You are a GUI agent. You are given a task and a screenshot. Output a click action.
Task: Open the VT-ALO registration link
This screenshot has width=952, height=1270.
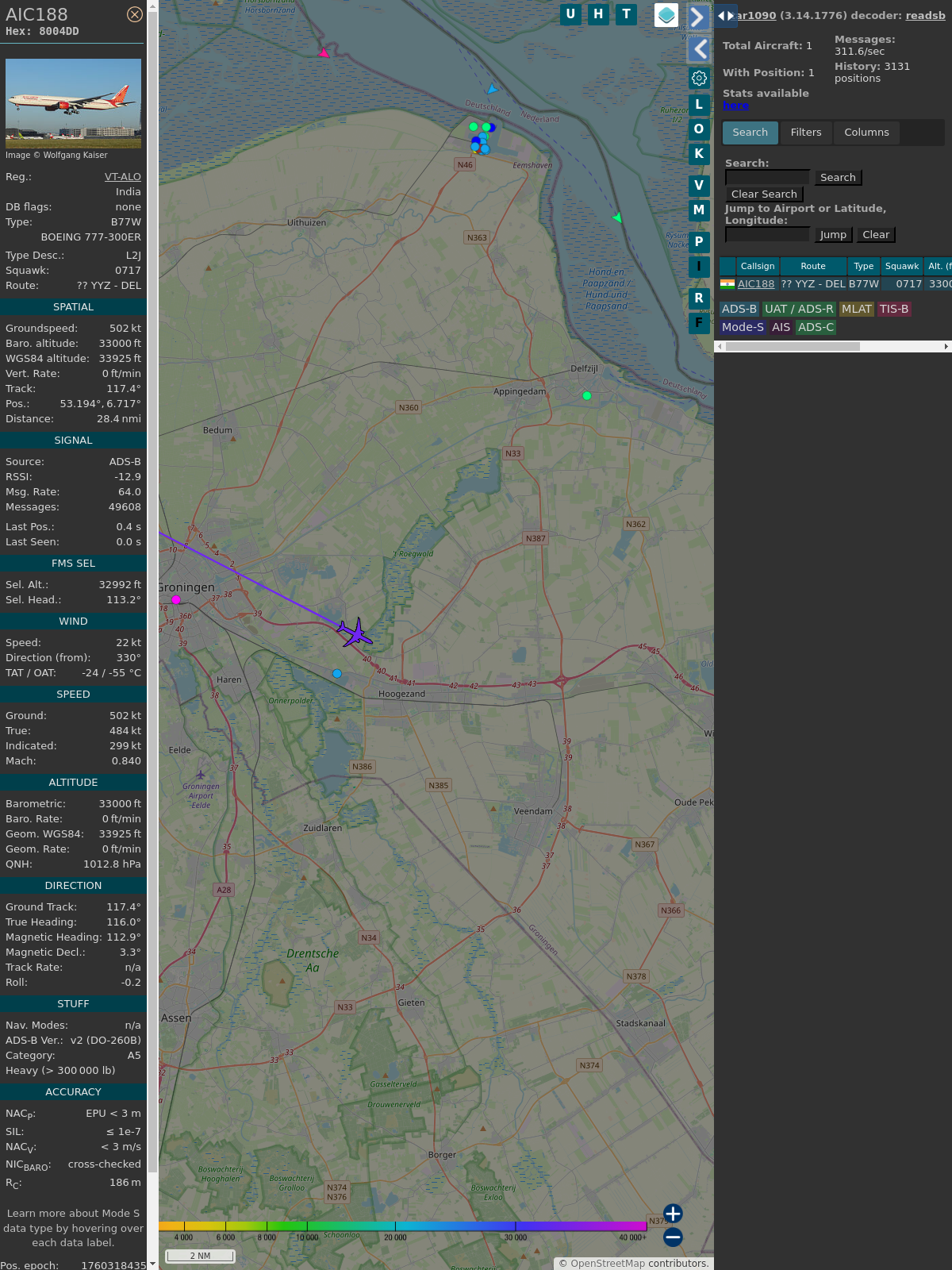tap(122, 177)
